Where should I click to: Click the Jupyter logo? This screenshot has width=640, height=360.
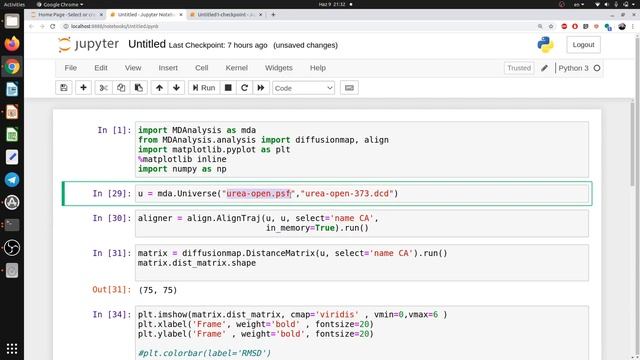89,44
